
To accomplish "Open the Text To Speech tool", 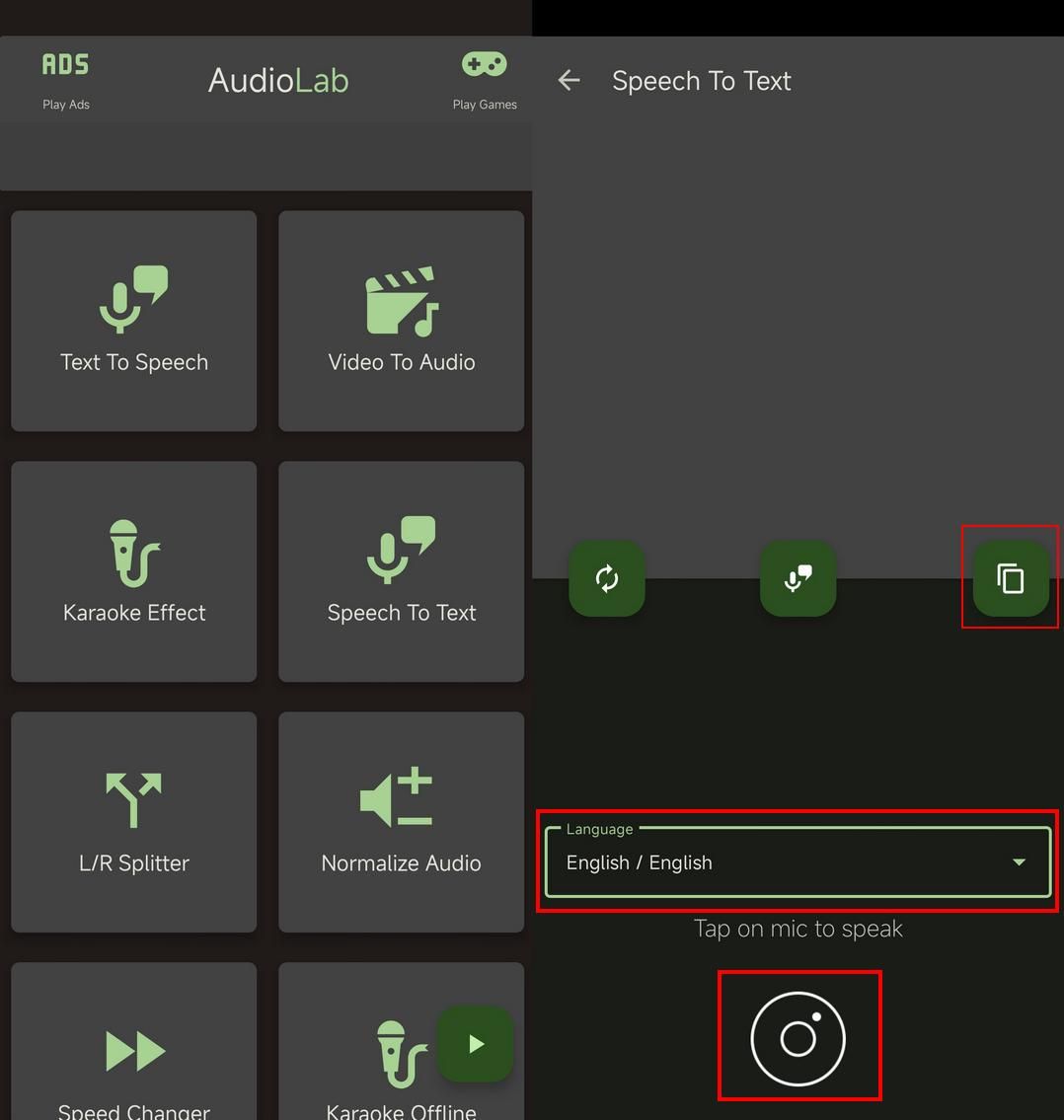I will 133,321.
